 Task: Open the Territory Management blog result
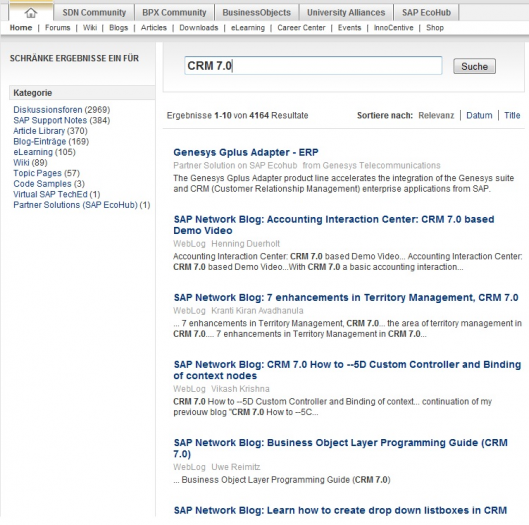pos(346,298)
